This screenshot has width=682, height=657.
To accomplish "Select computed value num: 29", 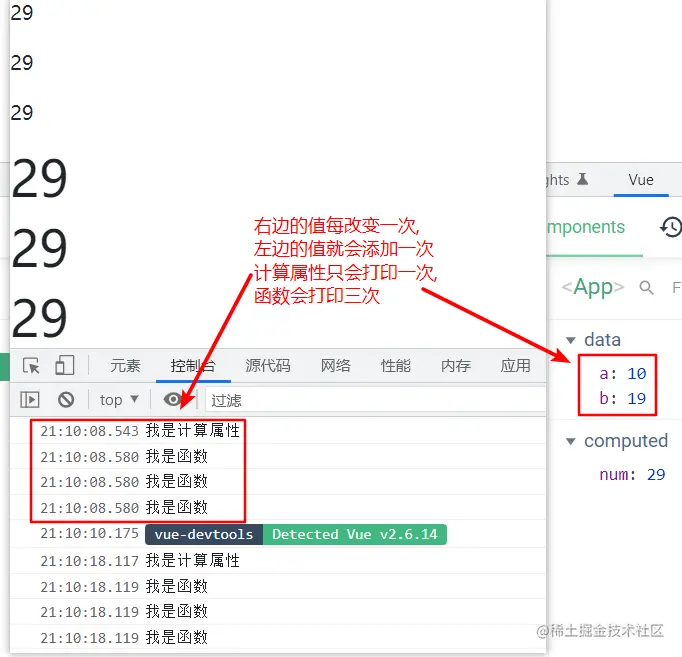I will pyautogui.click(x=632, y=474).
